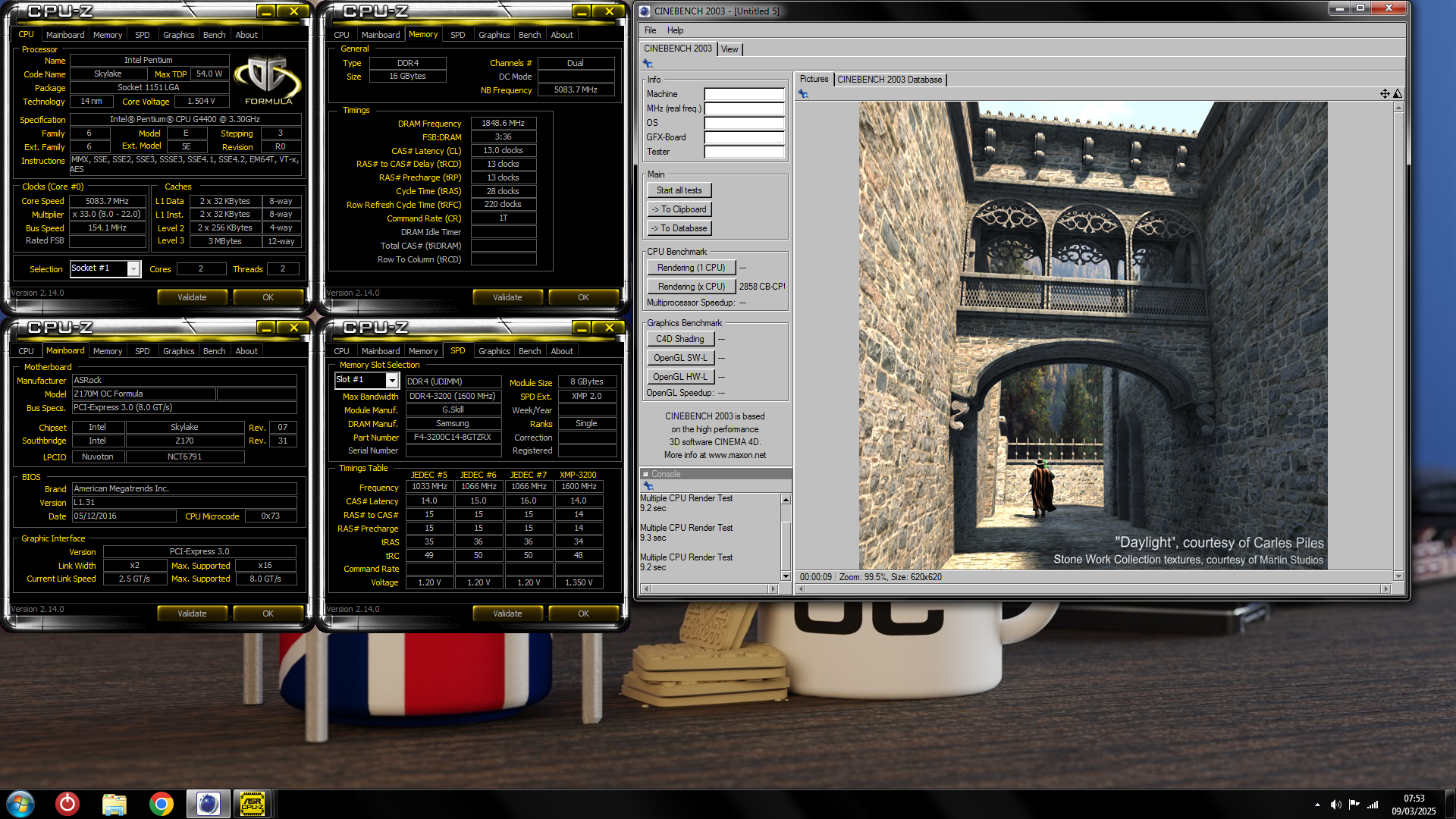The image size is (1456, 819).
Task: Start the C4D Shading benchmark
Action: click(679, 339)
